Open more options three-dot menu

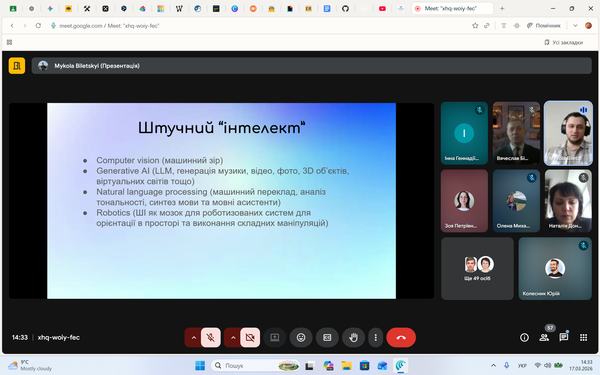point(375,338)
